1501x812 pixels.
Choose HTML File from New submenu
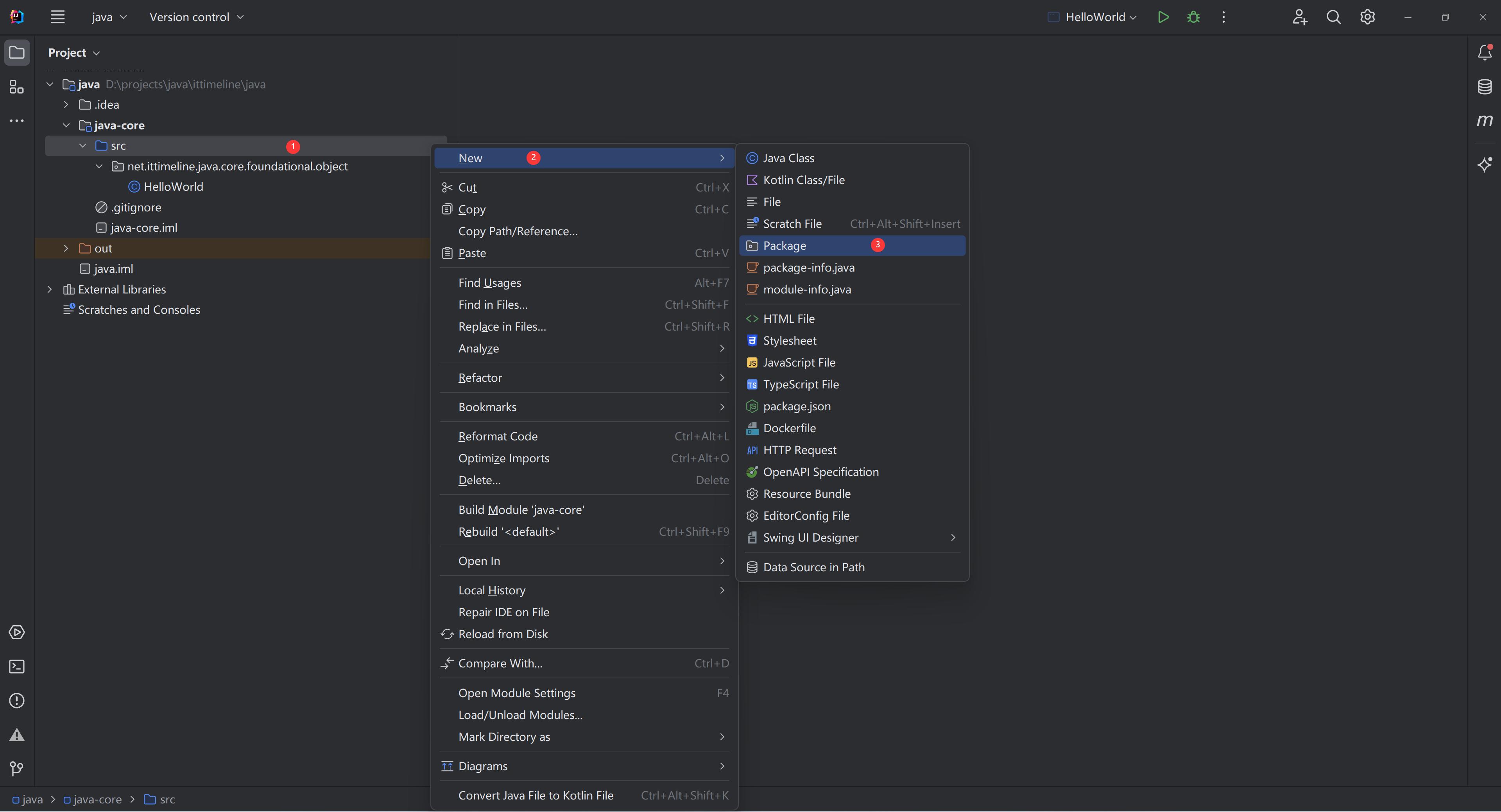(852, 318)
